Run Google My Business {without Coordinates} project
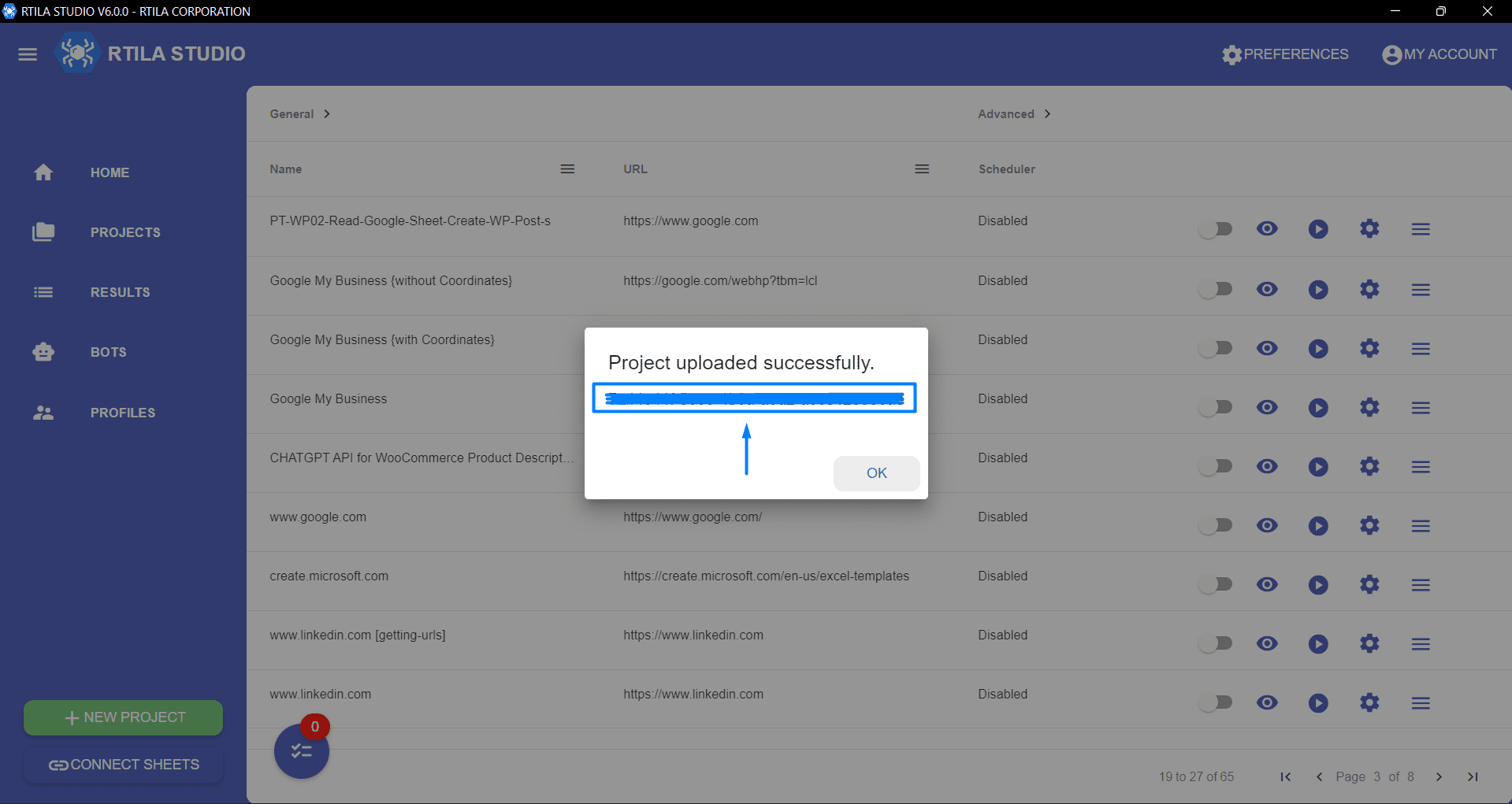The width and height of the screenshot is (1512, 804). [1318, 290]
